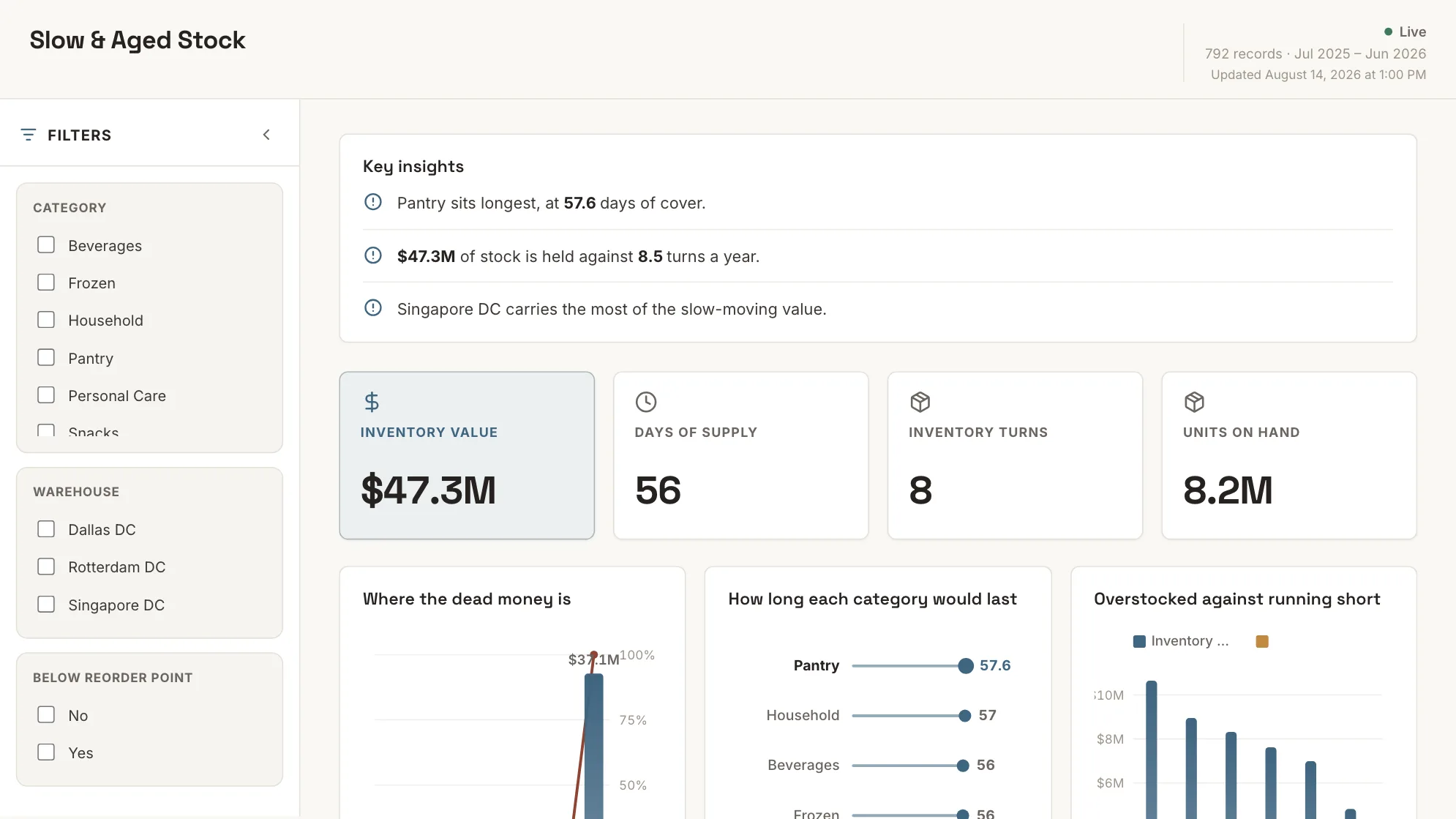Check No under Below Reorder Point
The width and height of the screenshot is (1456, 819).
[x=46, y=715]
